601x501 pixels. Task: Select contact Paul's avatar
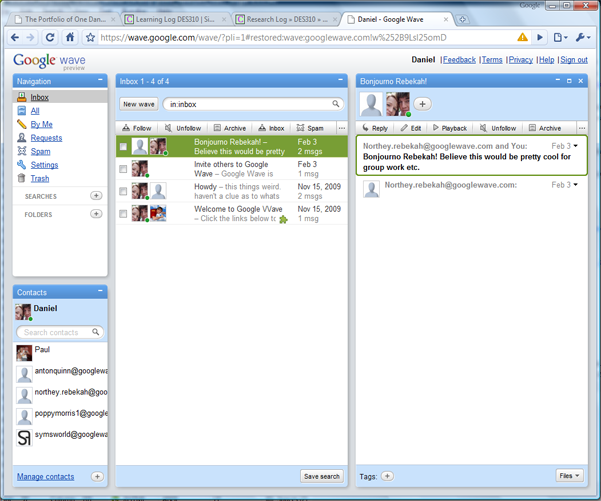[24, 353]
